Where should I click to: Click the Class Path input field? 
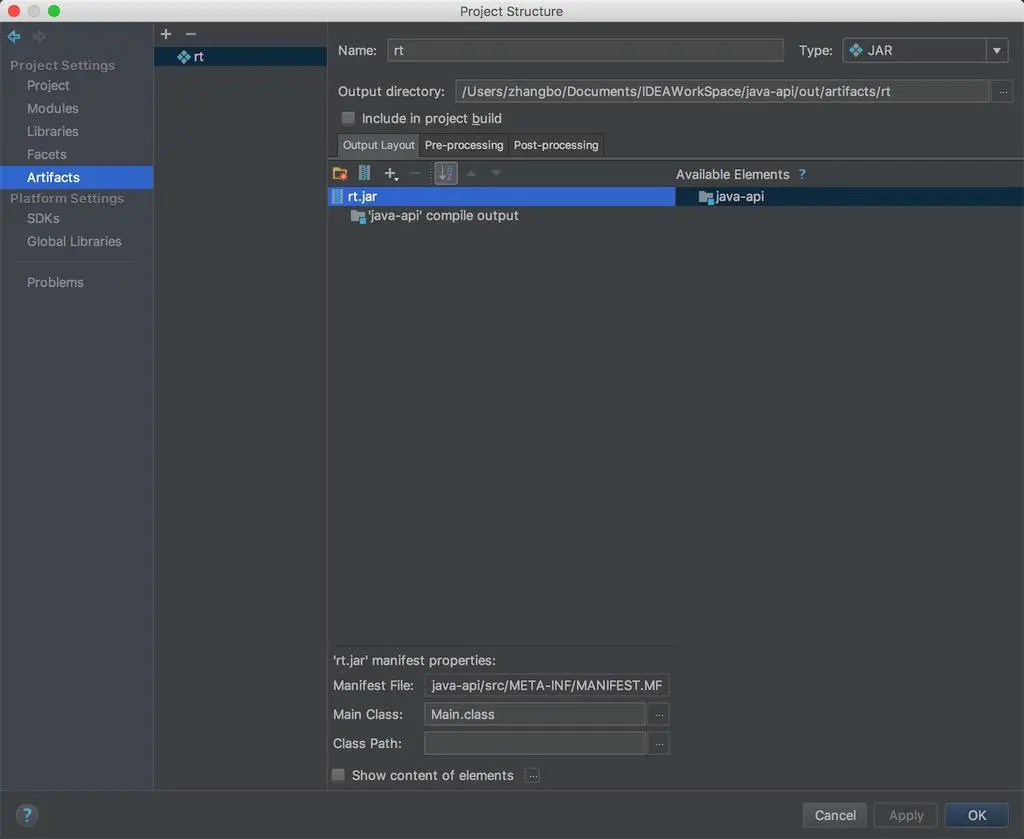pyautogui.click(x=535, y=744)
